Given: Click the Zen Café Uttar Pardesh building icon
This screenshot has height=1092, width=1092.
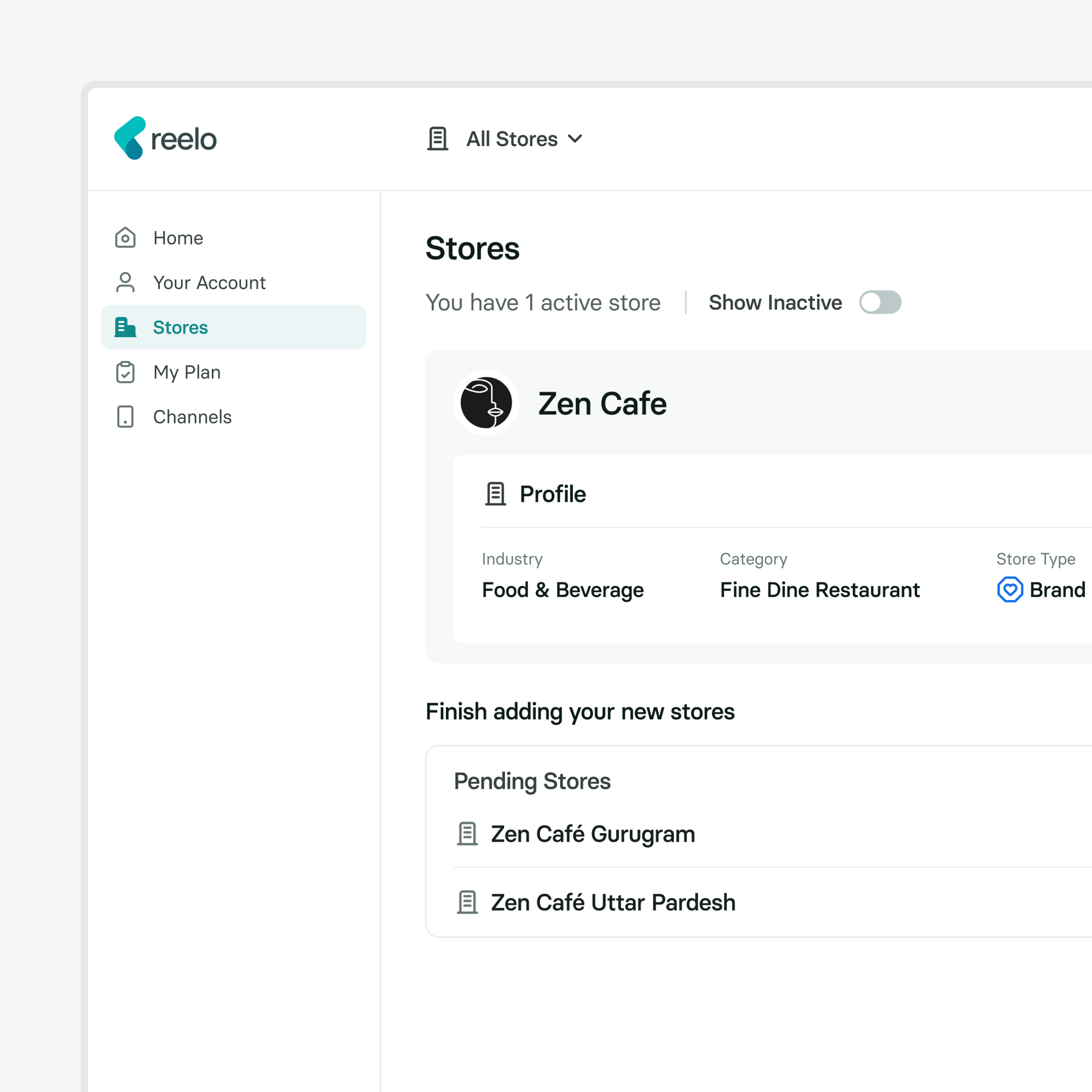Looking at the screenshot, I should (x=467, y=902).
